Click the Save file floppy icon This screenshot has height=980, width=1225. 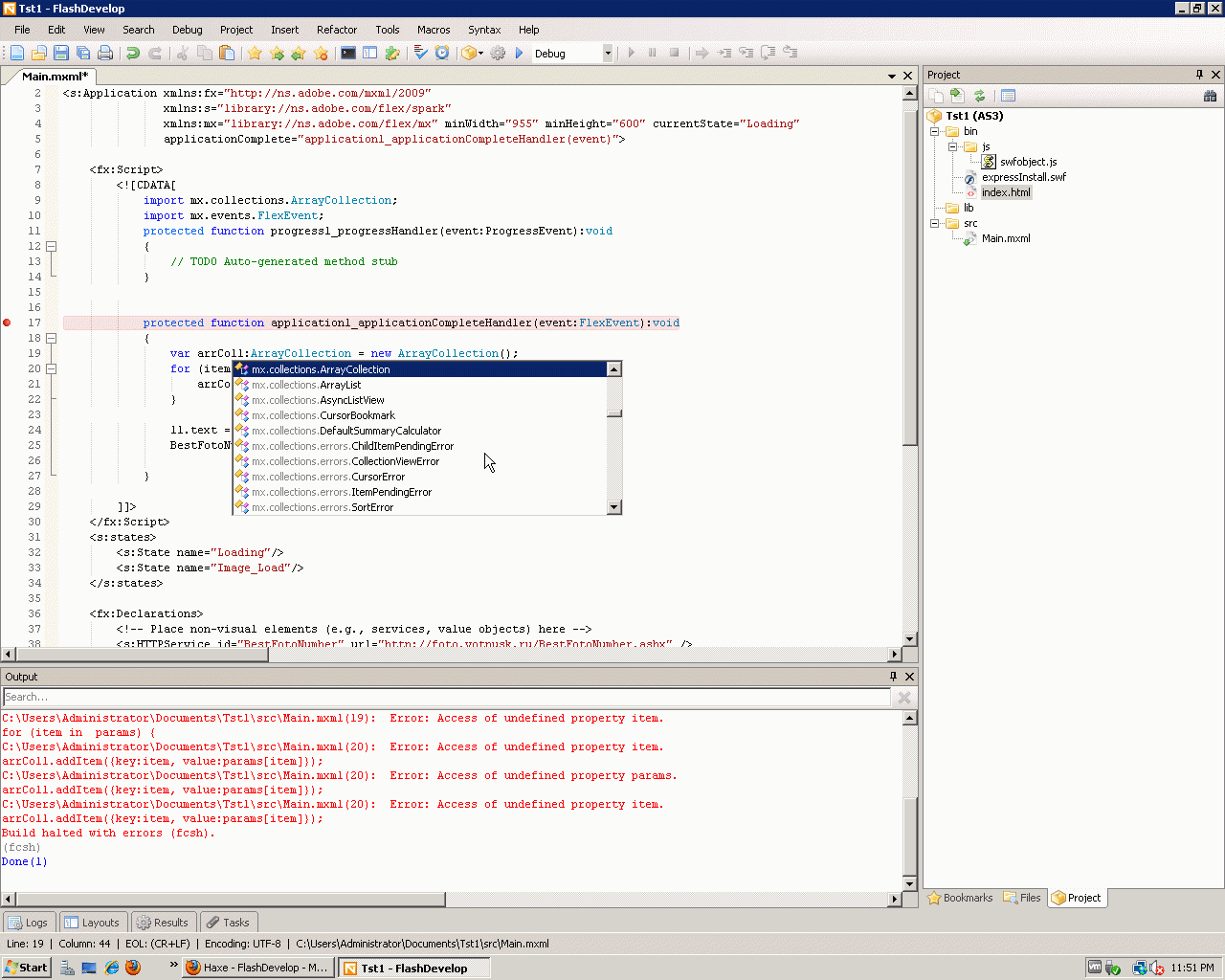[61, 54]
